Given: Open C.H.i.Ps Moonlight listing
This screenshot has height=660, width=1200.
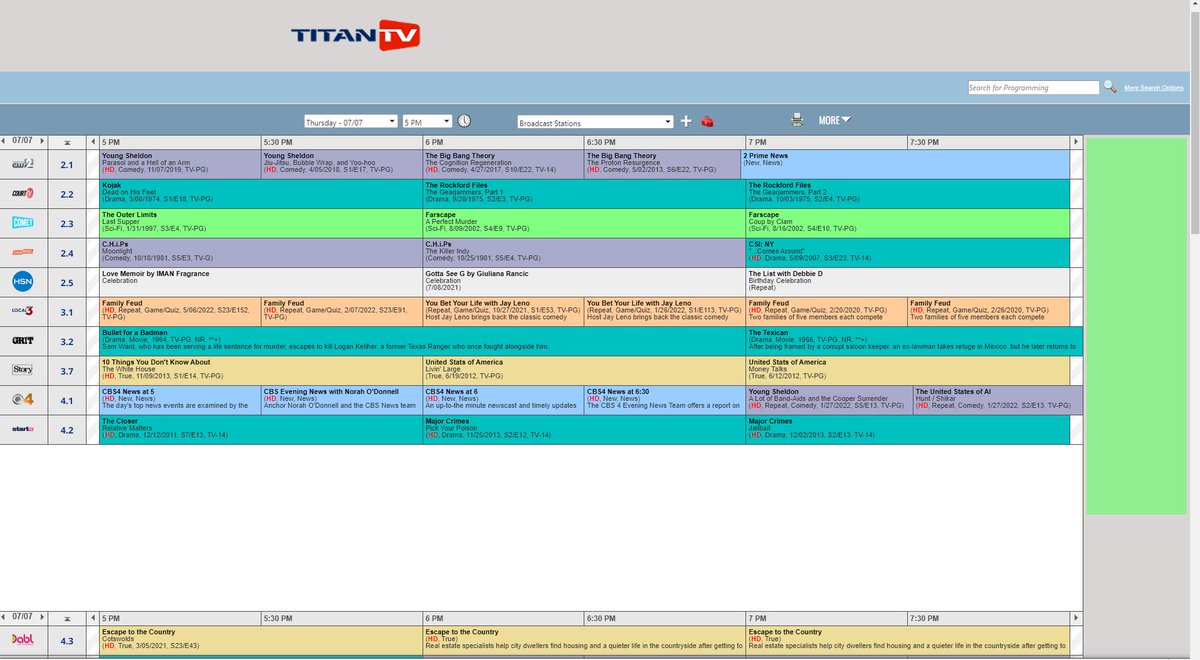Looking at the screenshot, I should point(260,252).
